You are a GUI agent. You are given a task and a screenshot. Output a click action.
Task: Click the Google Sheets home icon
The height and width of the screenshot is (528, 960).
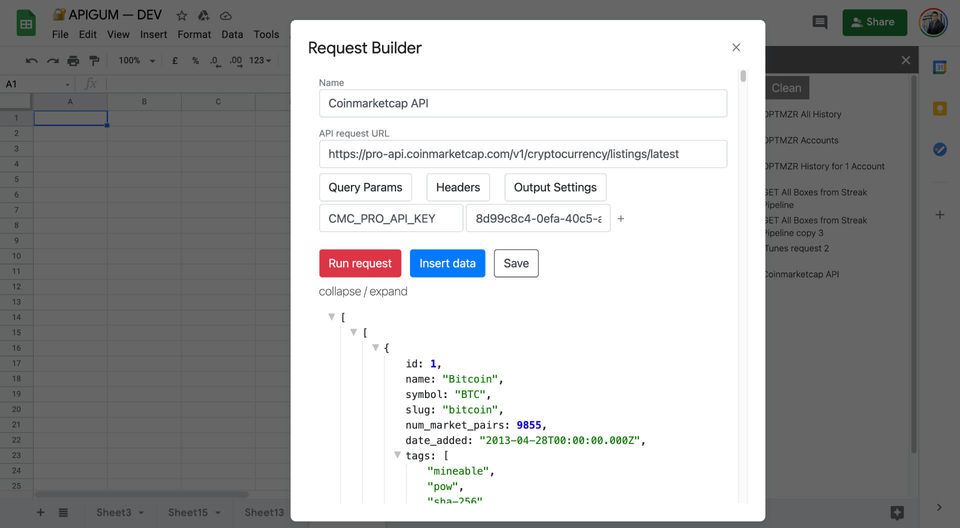click(26, 24)
